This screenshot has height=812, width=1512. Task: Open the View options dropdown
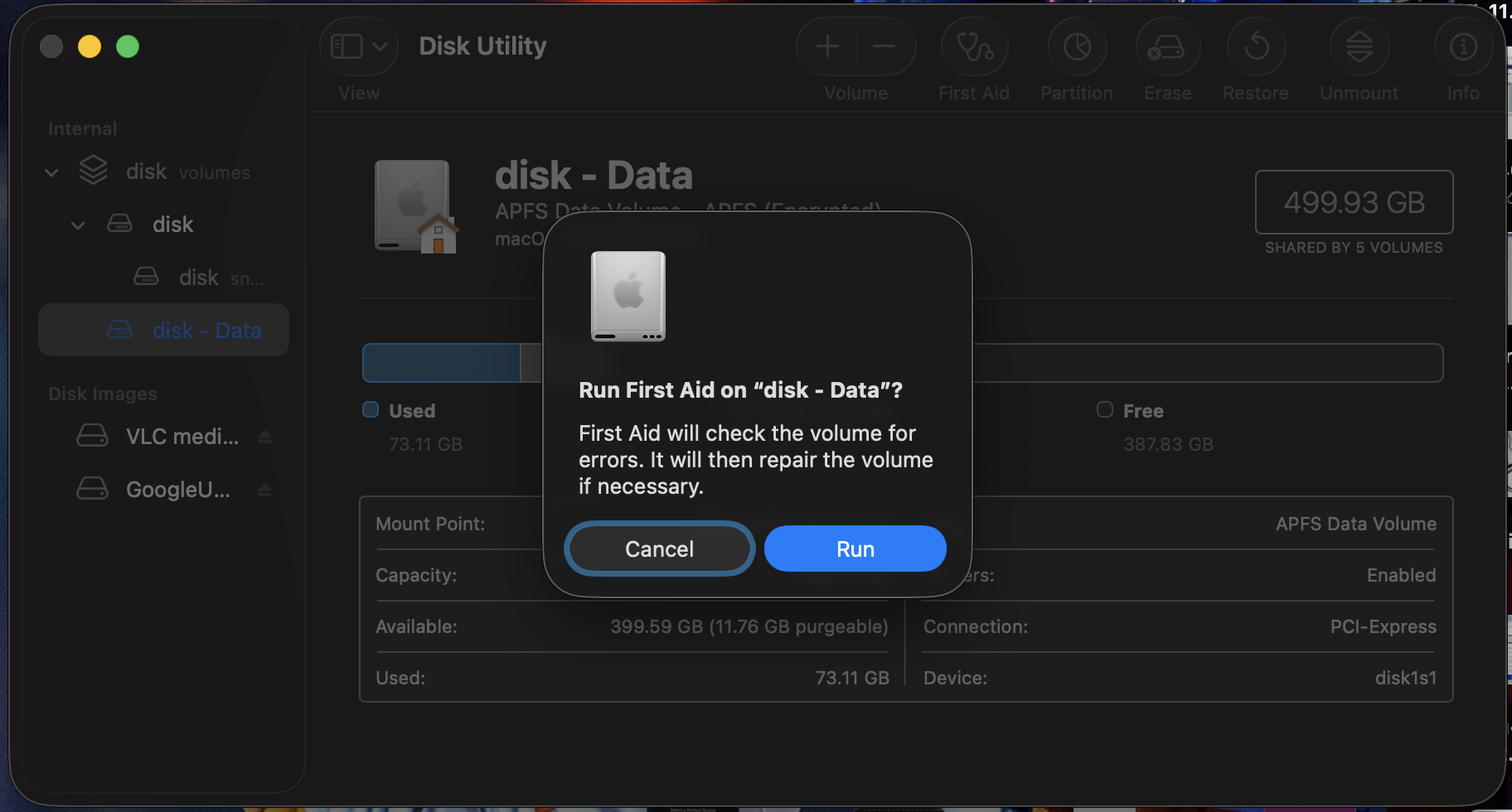[358, 46]
